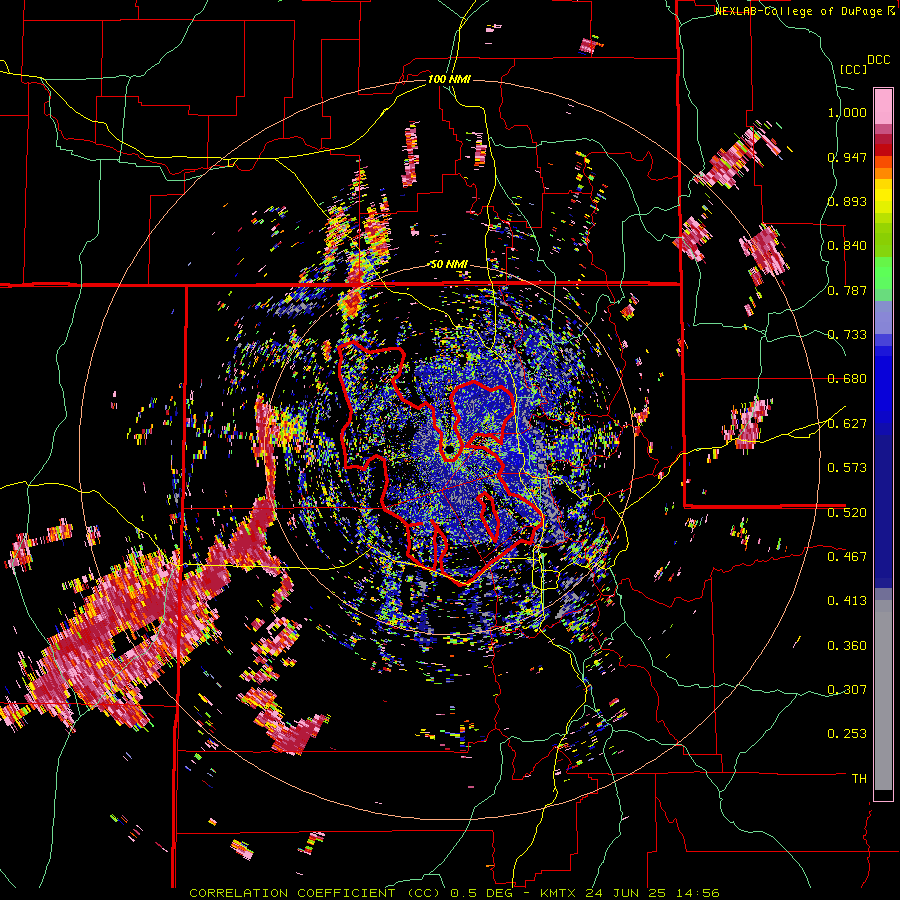The height and width of the screenshot is (900, 900).
Task: Click the 0.893 legend value
Action: coord(847,201)
